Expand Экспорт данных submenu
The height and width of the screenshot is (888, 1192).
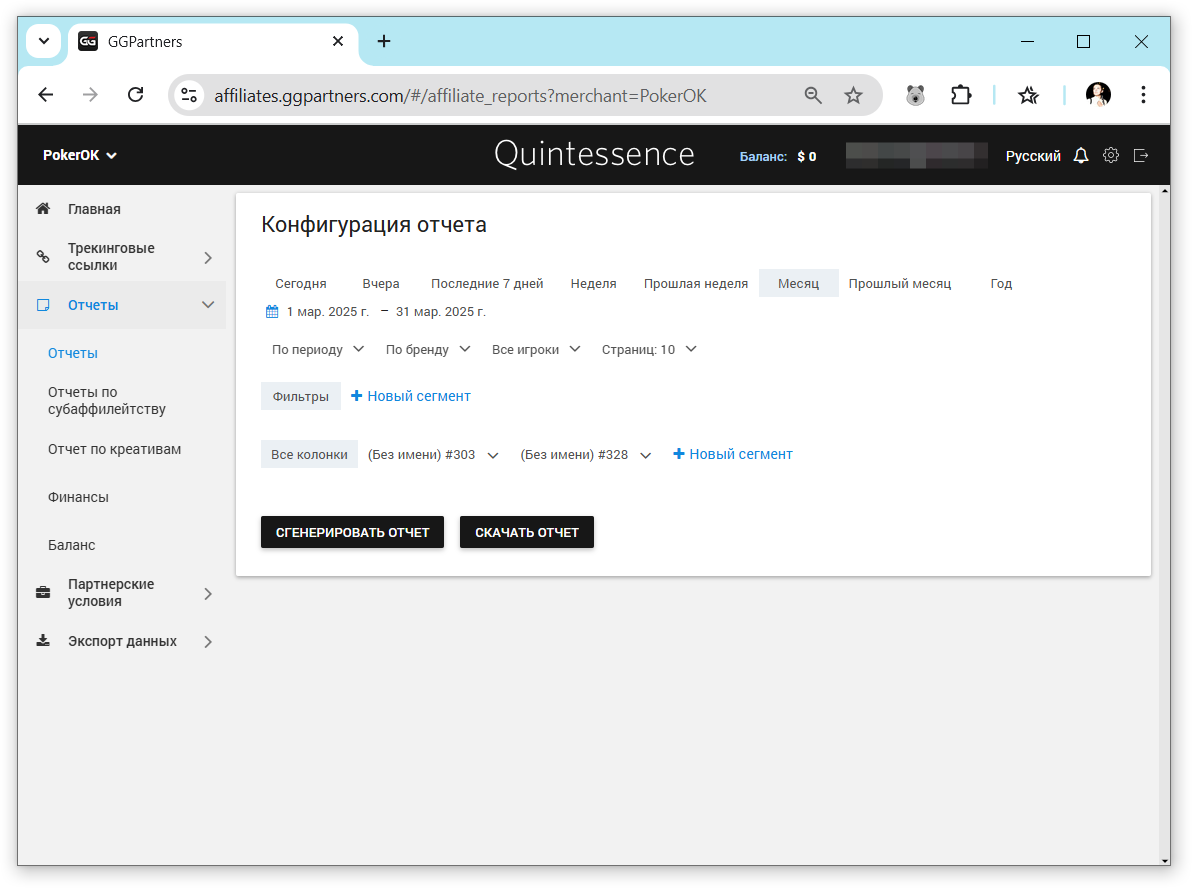tap(208, 642)
